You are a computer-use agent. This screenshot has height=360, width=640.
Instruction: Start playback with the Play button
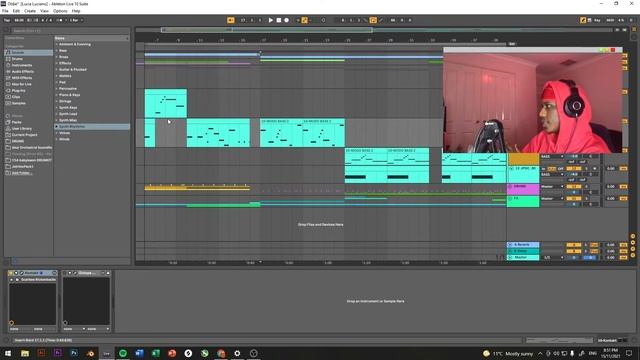pyautogui.click(x=271, y=20)
